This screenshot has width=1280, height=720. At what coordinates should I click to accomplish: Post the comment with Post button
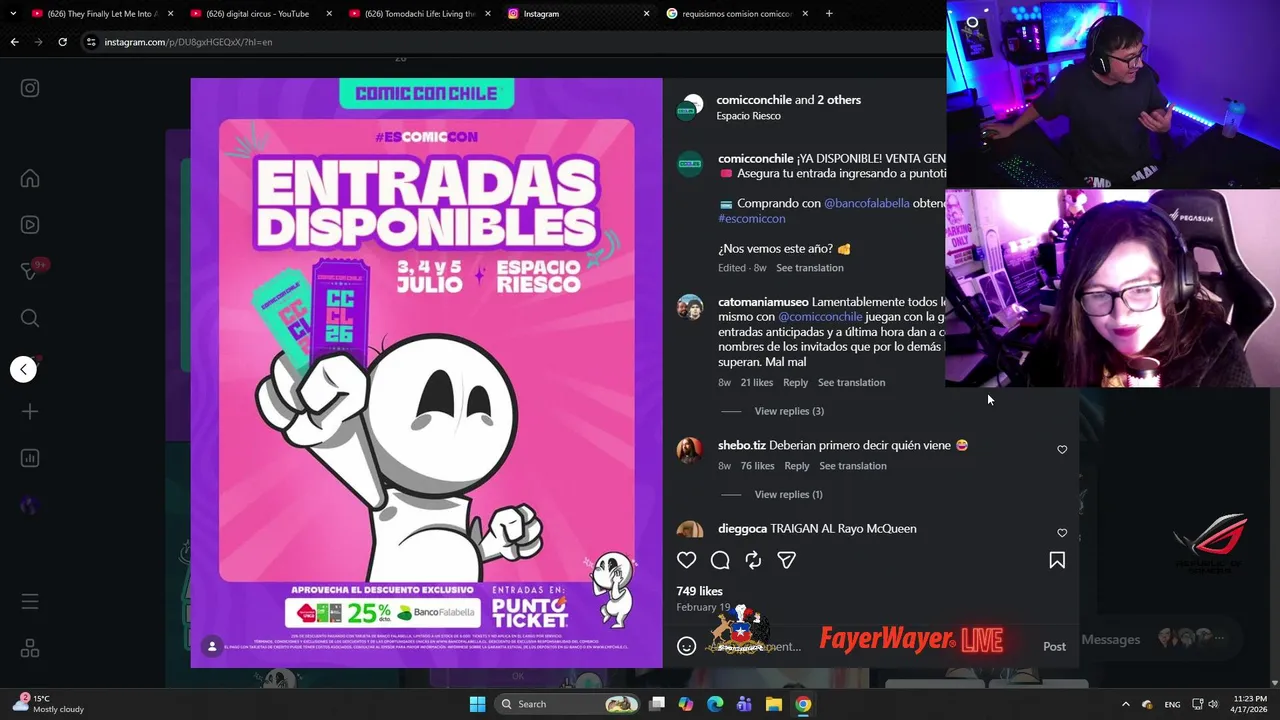click(1054, 646)
